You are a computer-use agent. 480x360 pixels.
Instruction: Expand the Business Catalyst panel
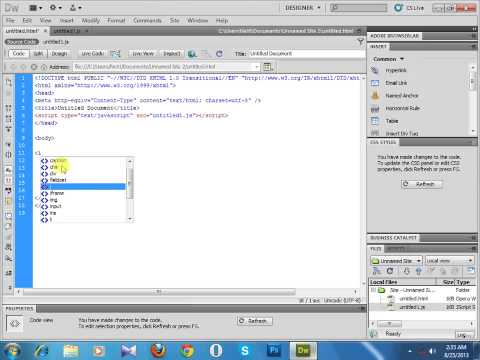(394, 238)
